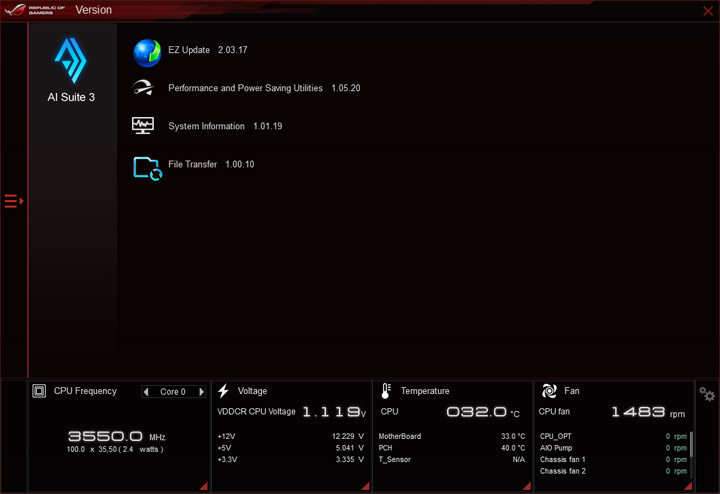Click the +12V voltage row
Image resolution: width=720 pixels, height=494 pixels.
pyautogui.click(x=291, y=436)
